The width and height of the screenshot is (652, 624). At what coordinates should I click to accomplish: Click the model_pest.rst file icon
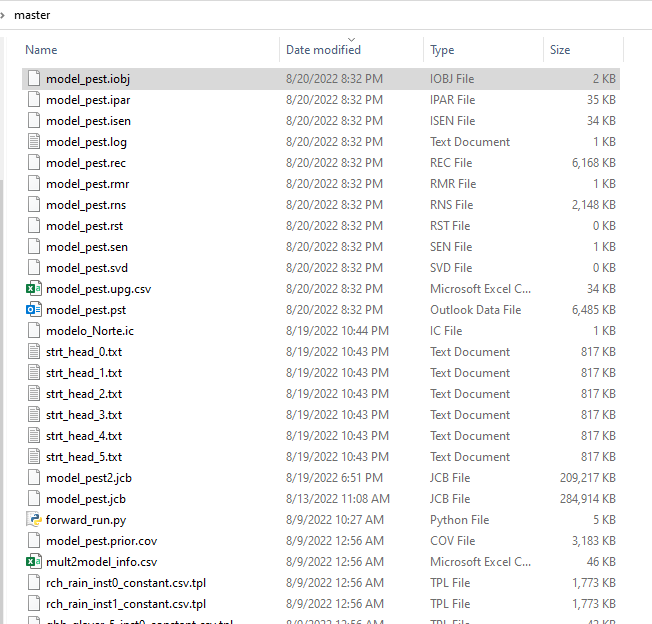(x=34, y=226)
